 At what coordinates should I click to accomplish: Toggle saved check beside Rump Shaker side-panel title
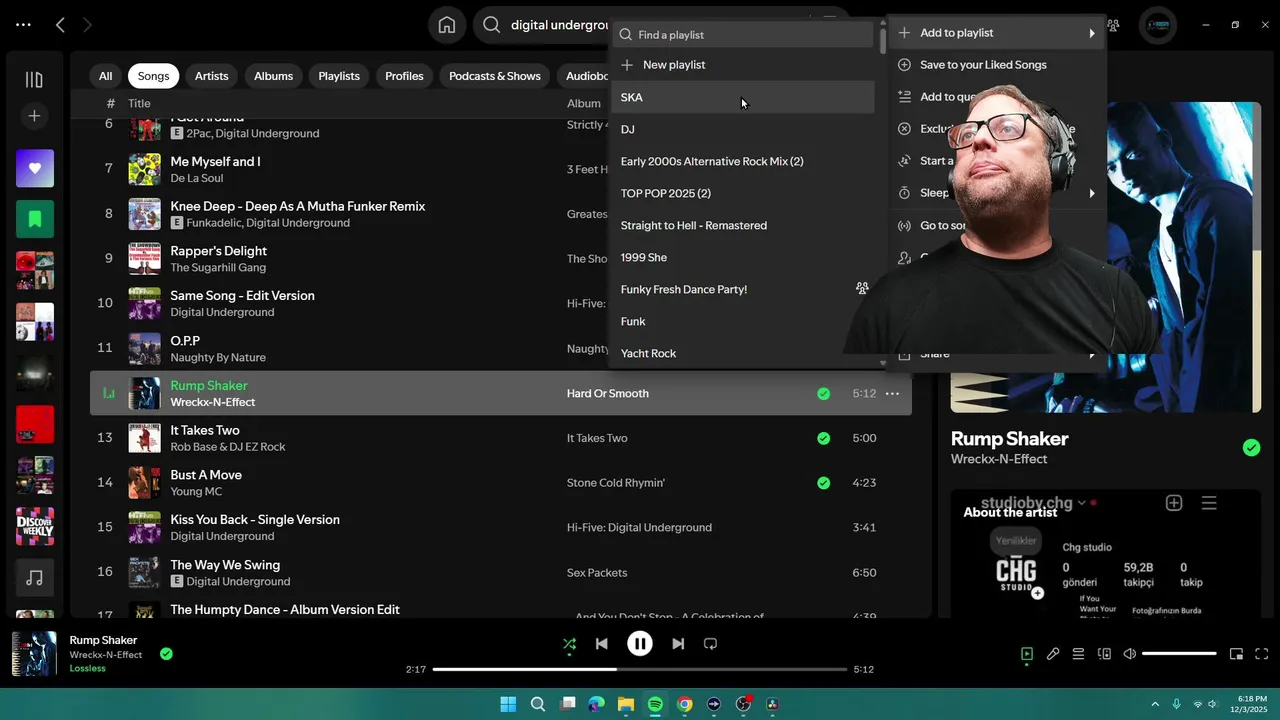(x=1251, y=448)
